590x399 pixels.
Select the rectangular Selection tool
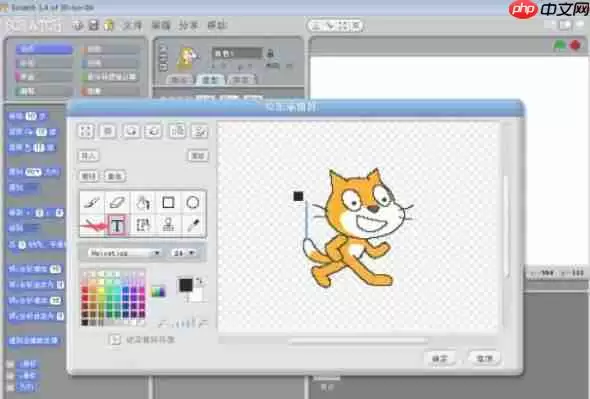pos(143,225)
